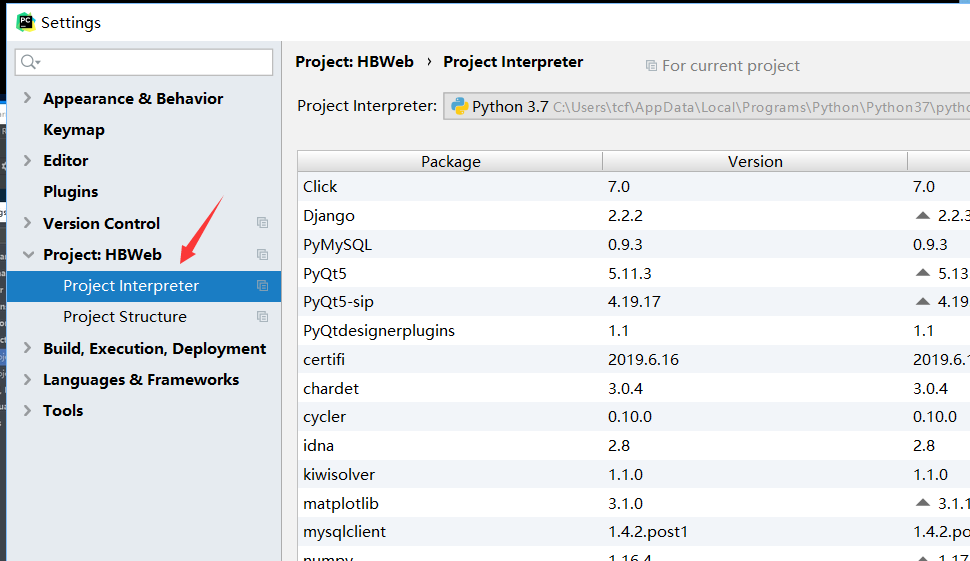Screen dimensions: 970x561
Task: Select the Appearance & Behavior label
Action: (x=133, y=99)
